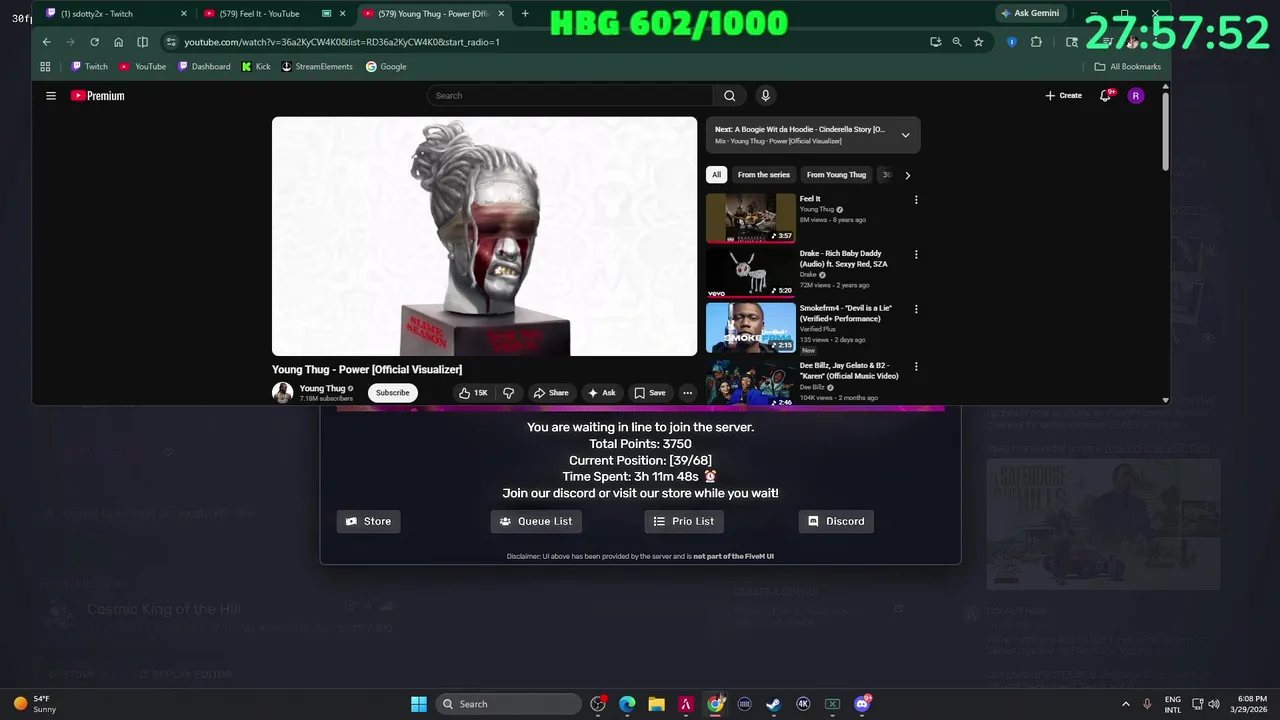Open the Queue List button

click(x=536, y=521)
